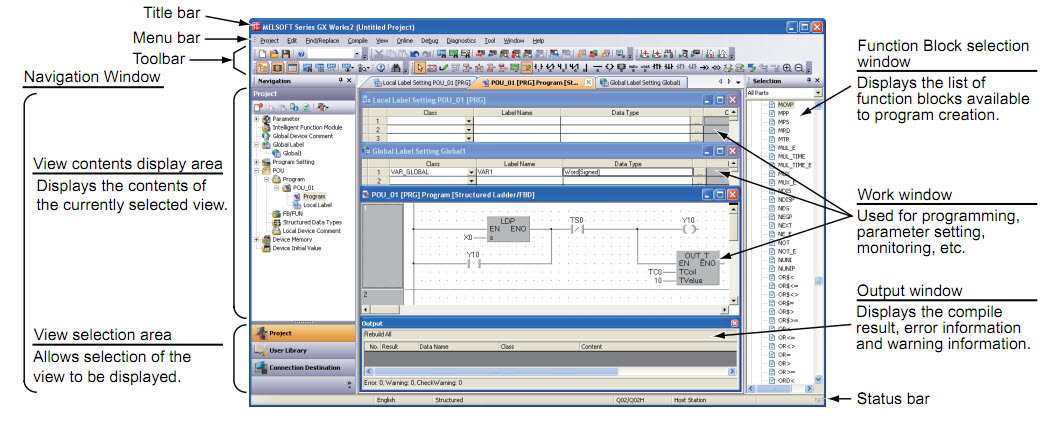This screenshot has width=1063, height=436.
Task: Open the Diagnostics menu
Action: tap(461, 41)
